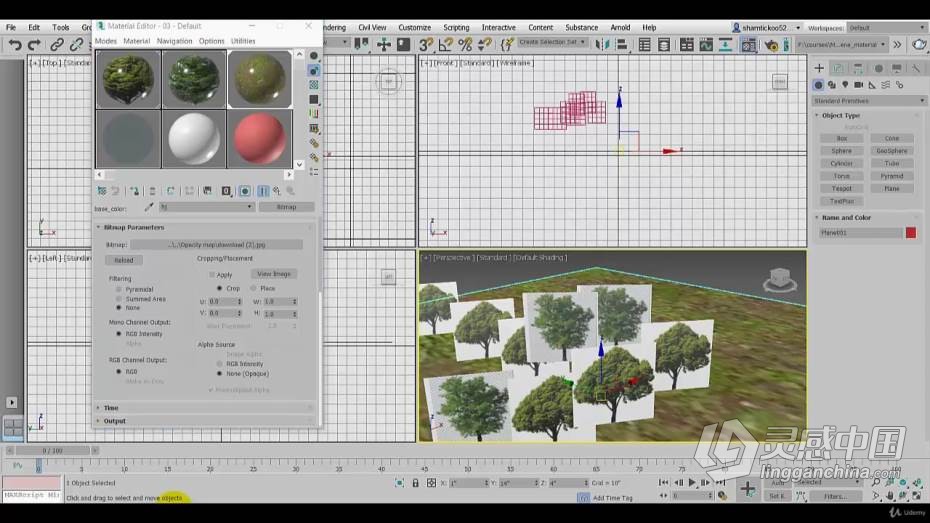The image size is (930, 523).
Task: Click the Undo arrow in main toolbar
Action: pos(15,44)
